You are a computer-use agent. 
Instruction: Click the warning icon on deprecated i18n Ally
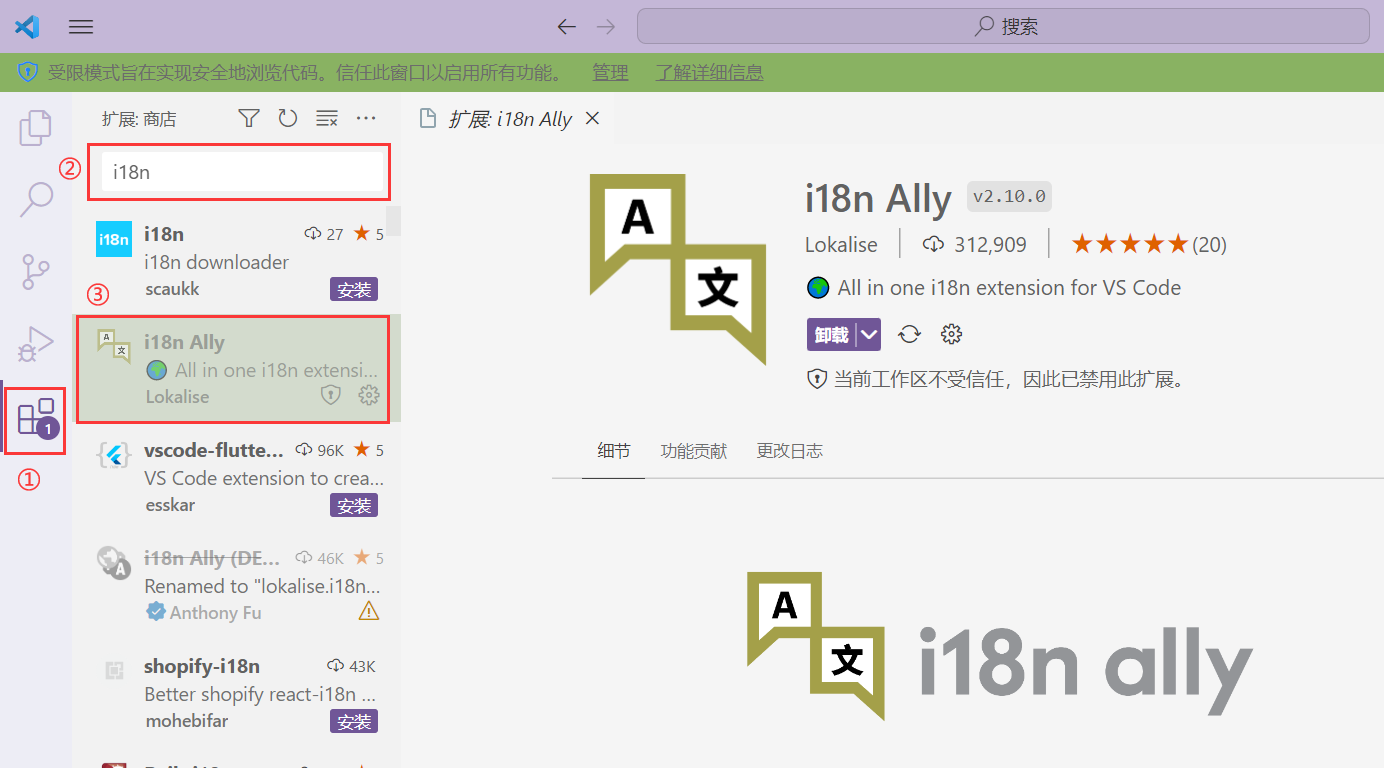tap(369, 611)
